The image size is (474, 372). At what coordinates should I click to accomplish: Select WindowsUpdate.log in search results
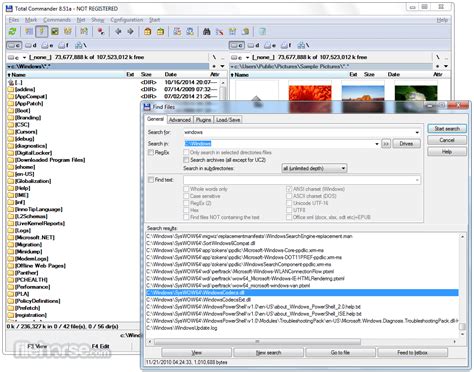click(x=182, y=328)
